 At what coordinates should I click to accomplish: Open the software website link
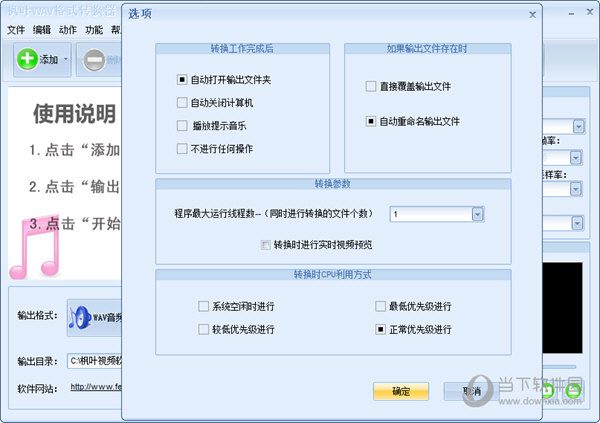pos(96,387)
